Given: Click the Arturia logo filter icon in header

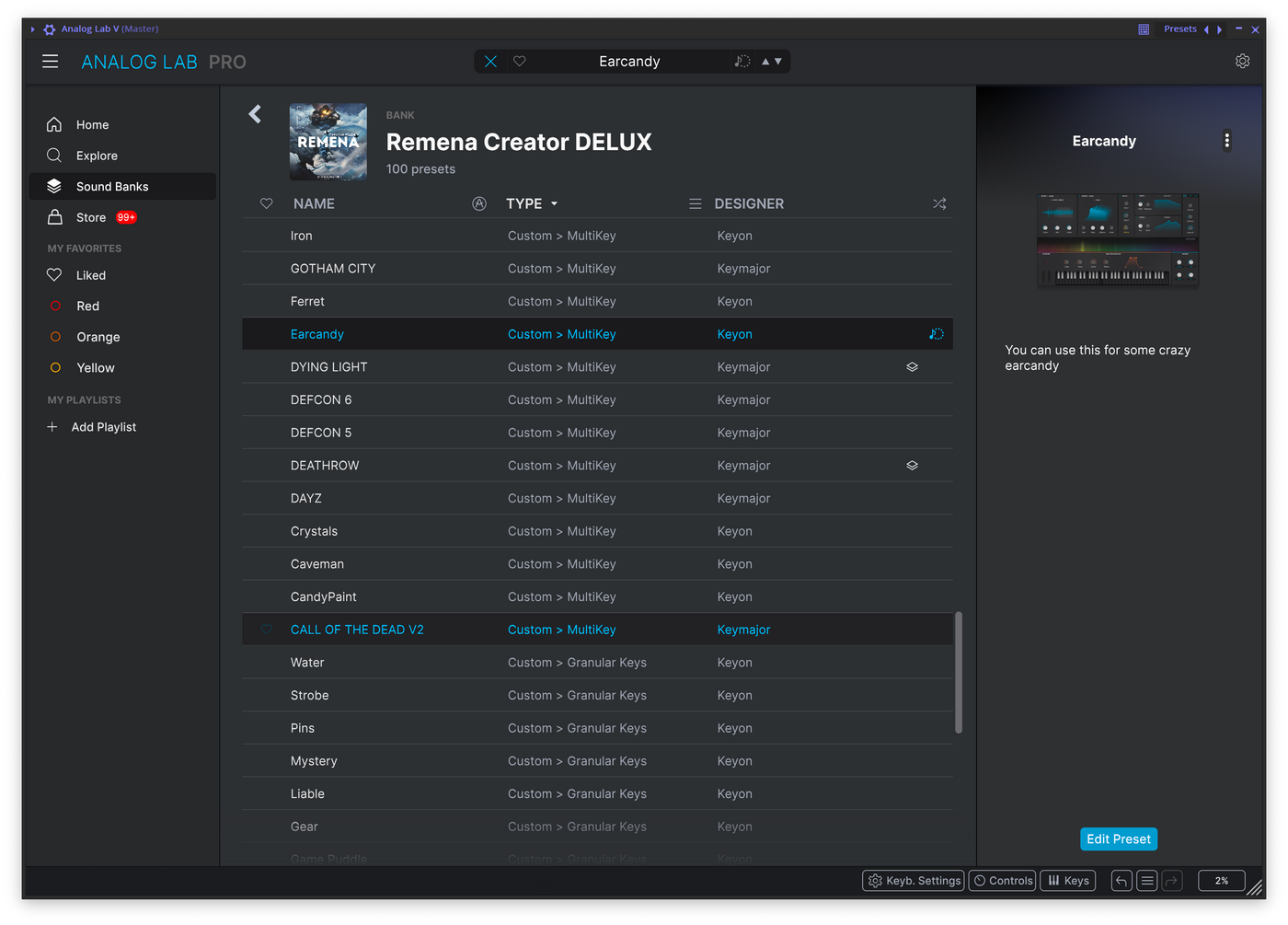Looking at the screenshot, I should (x=479, y=203).
